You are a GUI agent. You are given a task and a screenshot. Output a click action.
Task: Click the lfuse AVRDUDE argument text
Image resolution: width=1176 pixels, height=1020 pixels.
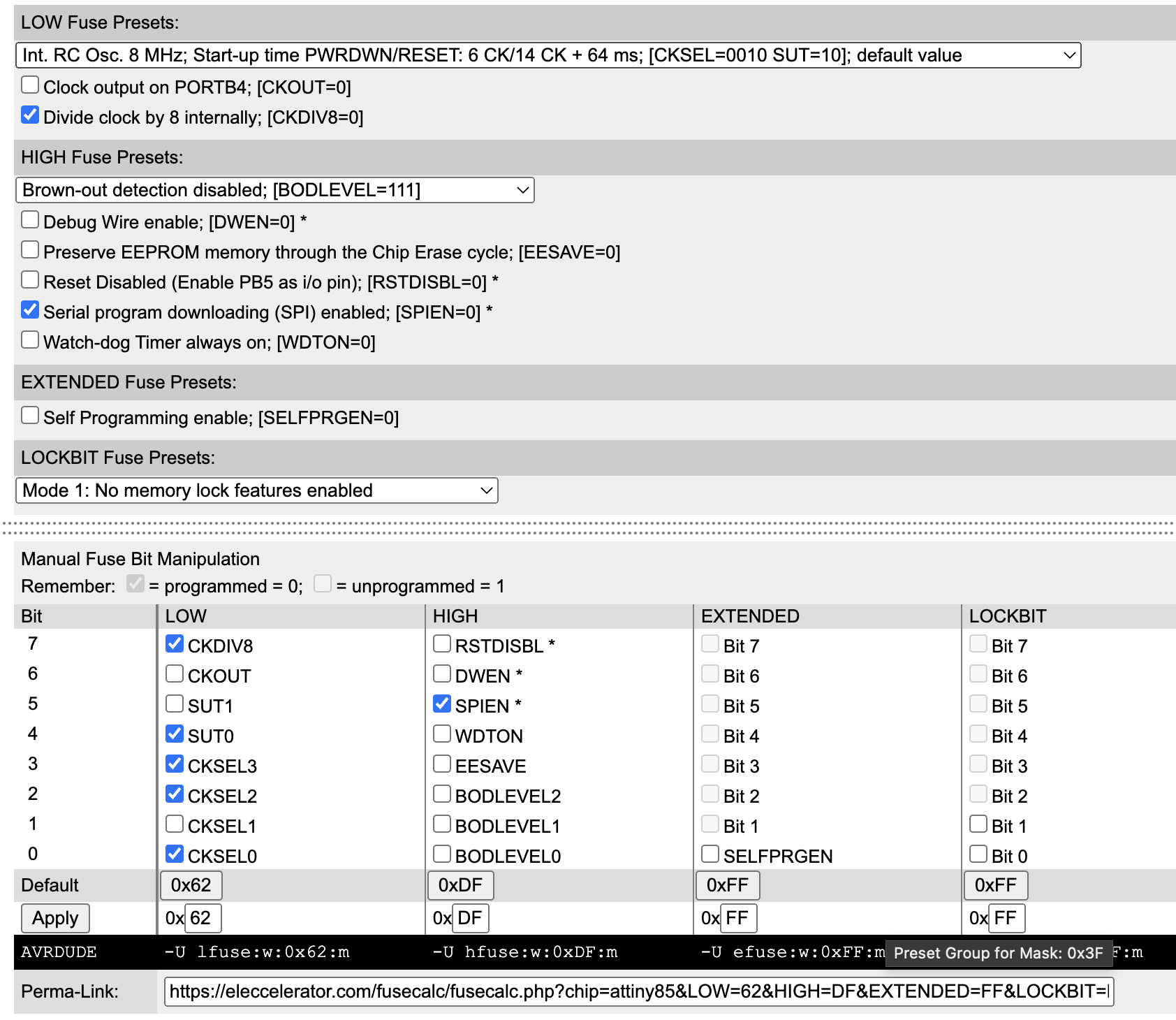pos(256,952)
